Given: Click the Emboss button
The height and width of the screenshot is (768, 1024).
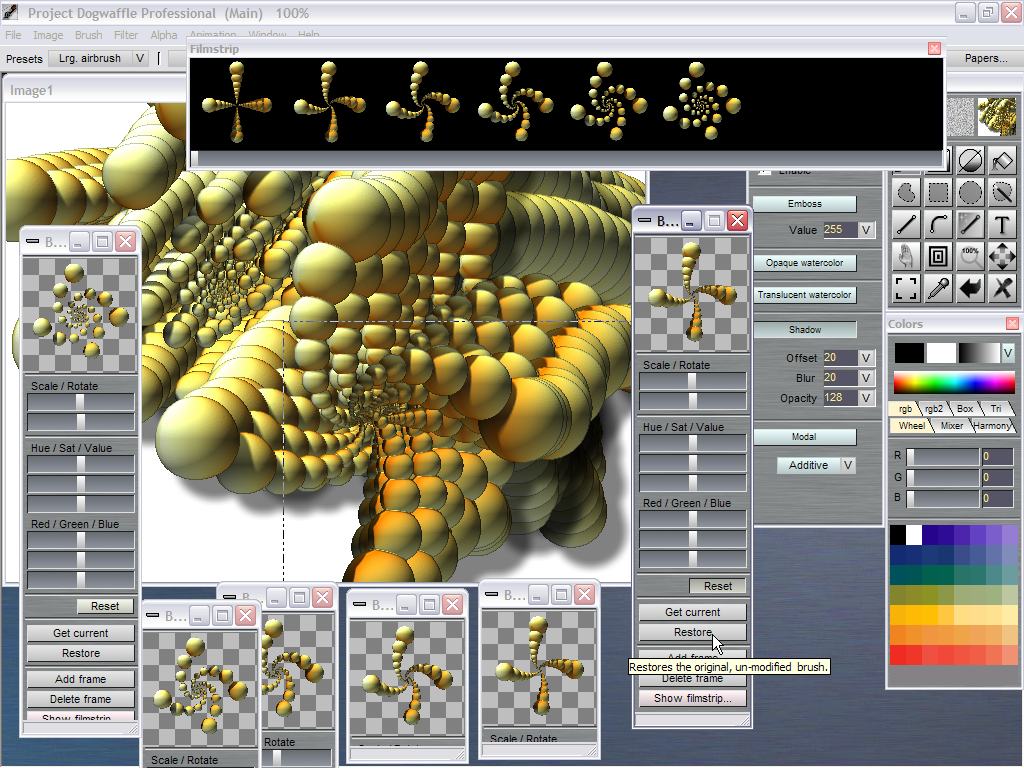Looking at the screenshot, I should pos(804,204).
